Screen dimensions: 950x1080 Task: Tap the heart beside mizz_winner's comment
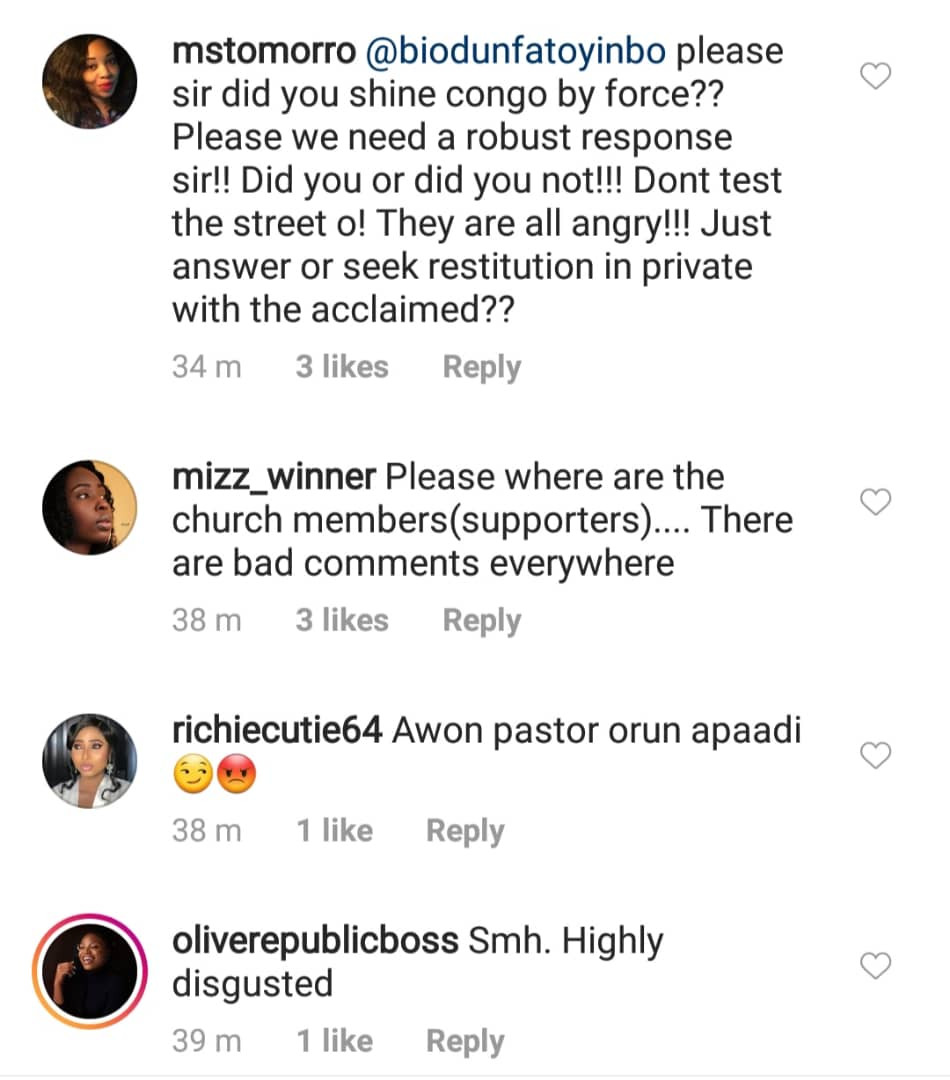876,502
